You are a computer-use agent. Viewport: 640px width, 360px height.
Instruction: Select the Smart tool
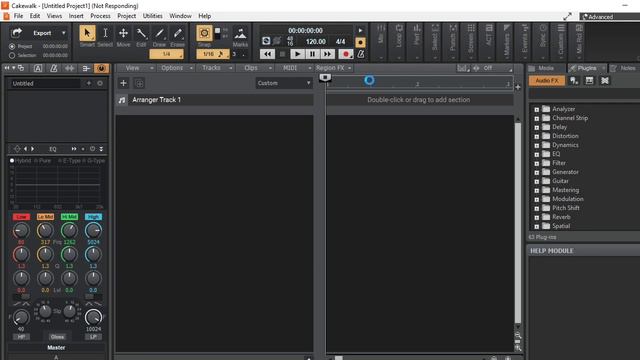87,33
